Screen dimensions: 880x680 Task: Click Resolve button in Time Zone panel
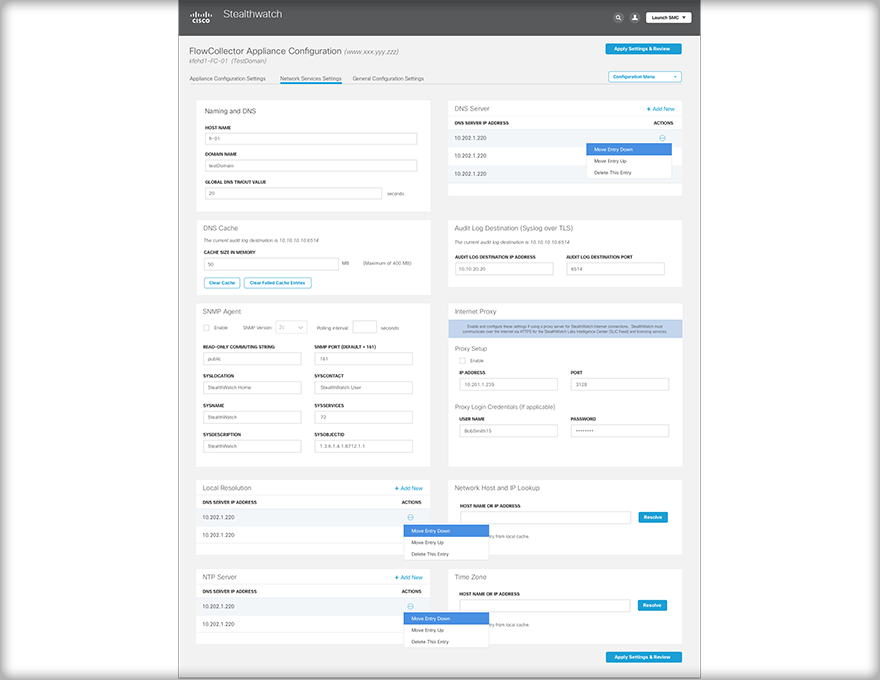652,605
